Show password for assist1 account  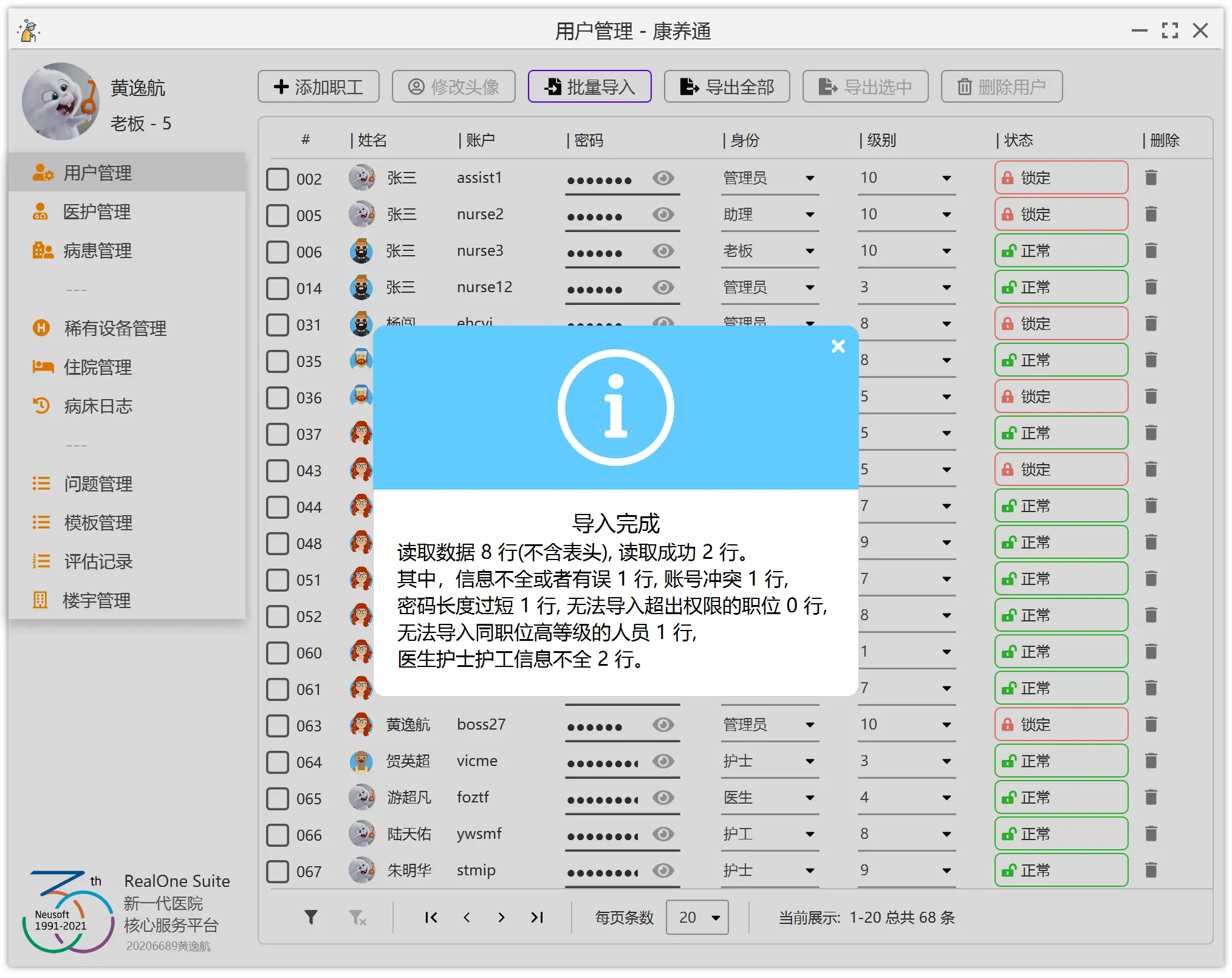point(663,178)
